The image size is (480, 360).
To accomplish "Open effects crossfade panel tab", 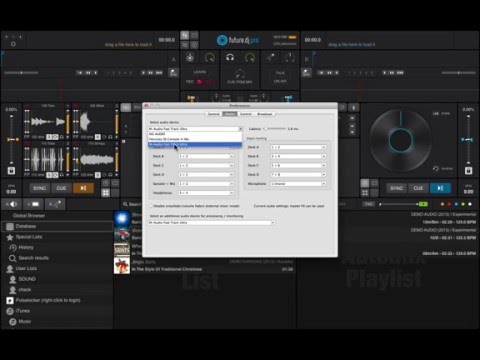I will click(55, 204).
